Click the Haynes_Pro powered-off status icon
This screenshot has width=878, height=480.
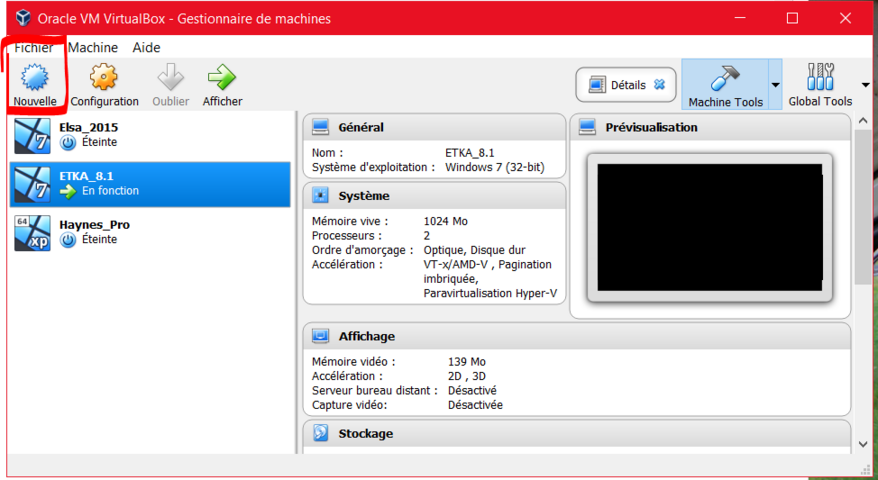point(68,240)
